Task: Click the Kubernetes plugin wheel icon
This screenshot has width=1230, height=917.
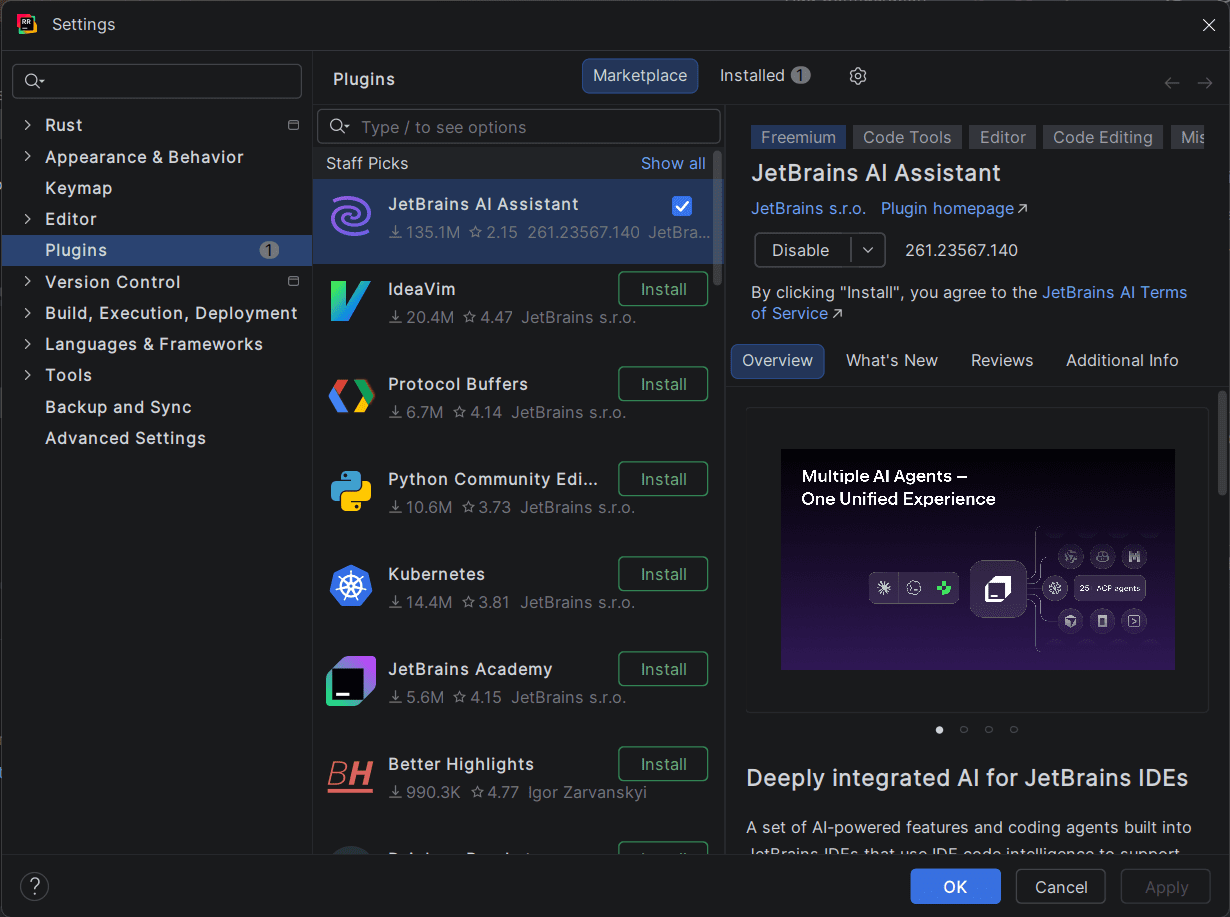Action: tap(351, 586)
